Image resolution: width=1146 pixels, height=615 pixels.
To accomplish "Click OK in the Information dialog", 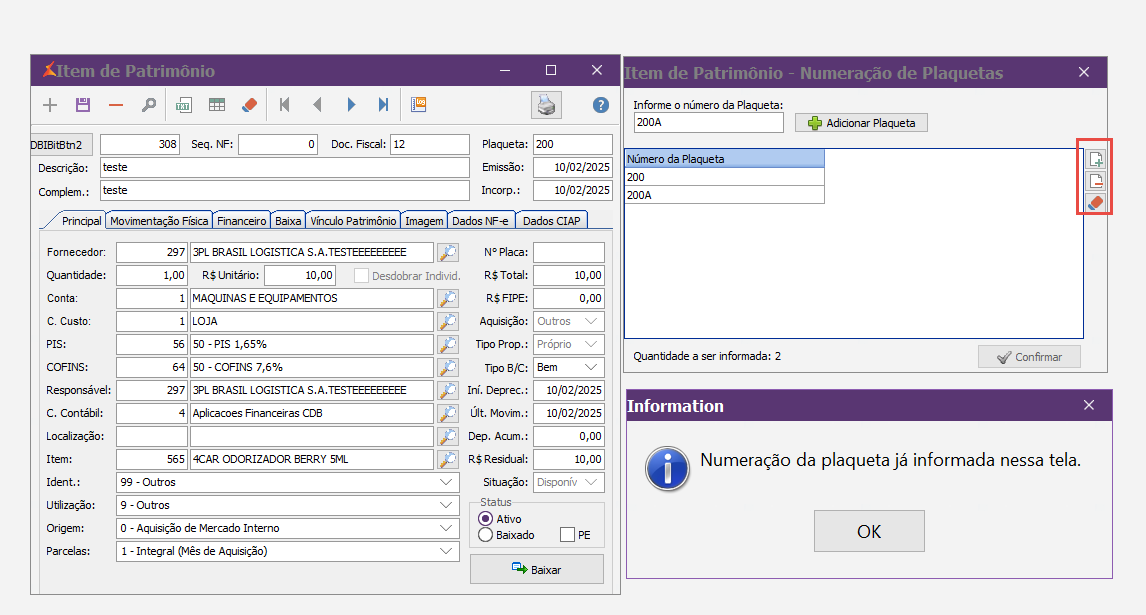I will click(868, 531).
